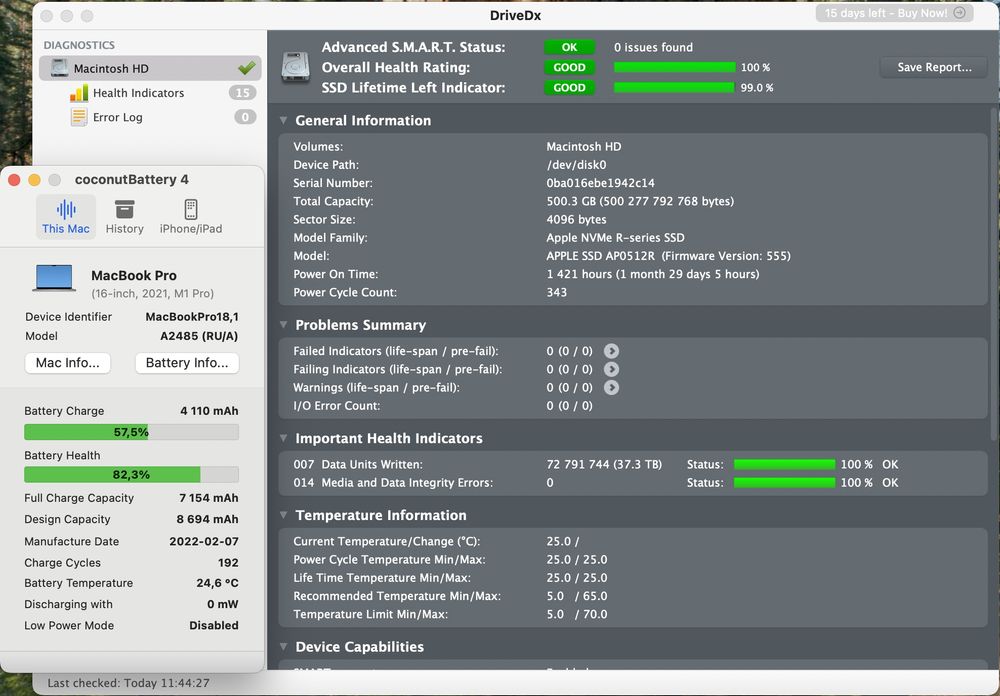Switch to This Mac tab in coconutBattery
1000x696 pixels.
(x=66, y=218)
